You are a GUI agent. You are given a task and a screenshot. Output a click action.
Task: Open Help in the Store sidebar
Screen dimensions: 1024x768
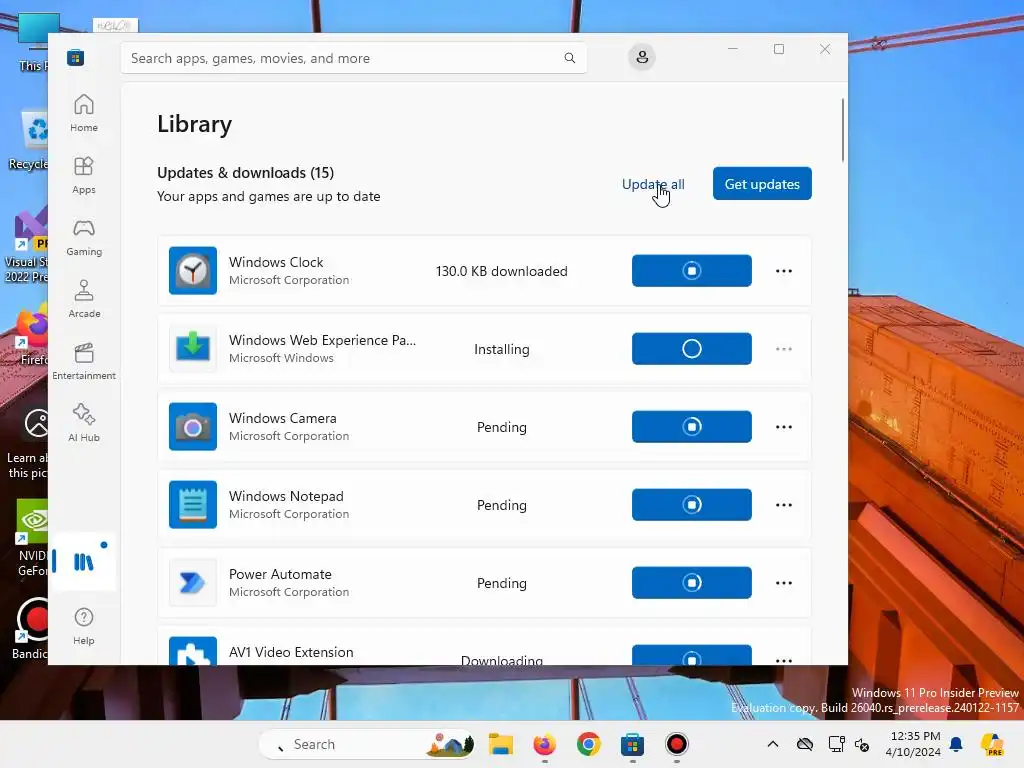pyautogui.click(x=84, y=626)
